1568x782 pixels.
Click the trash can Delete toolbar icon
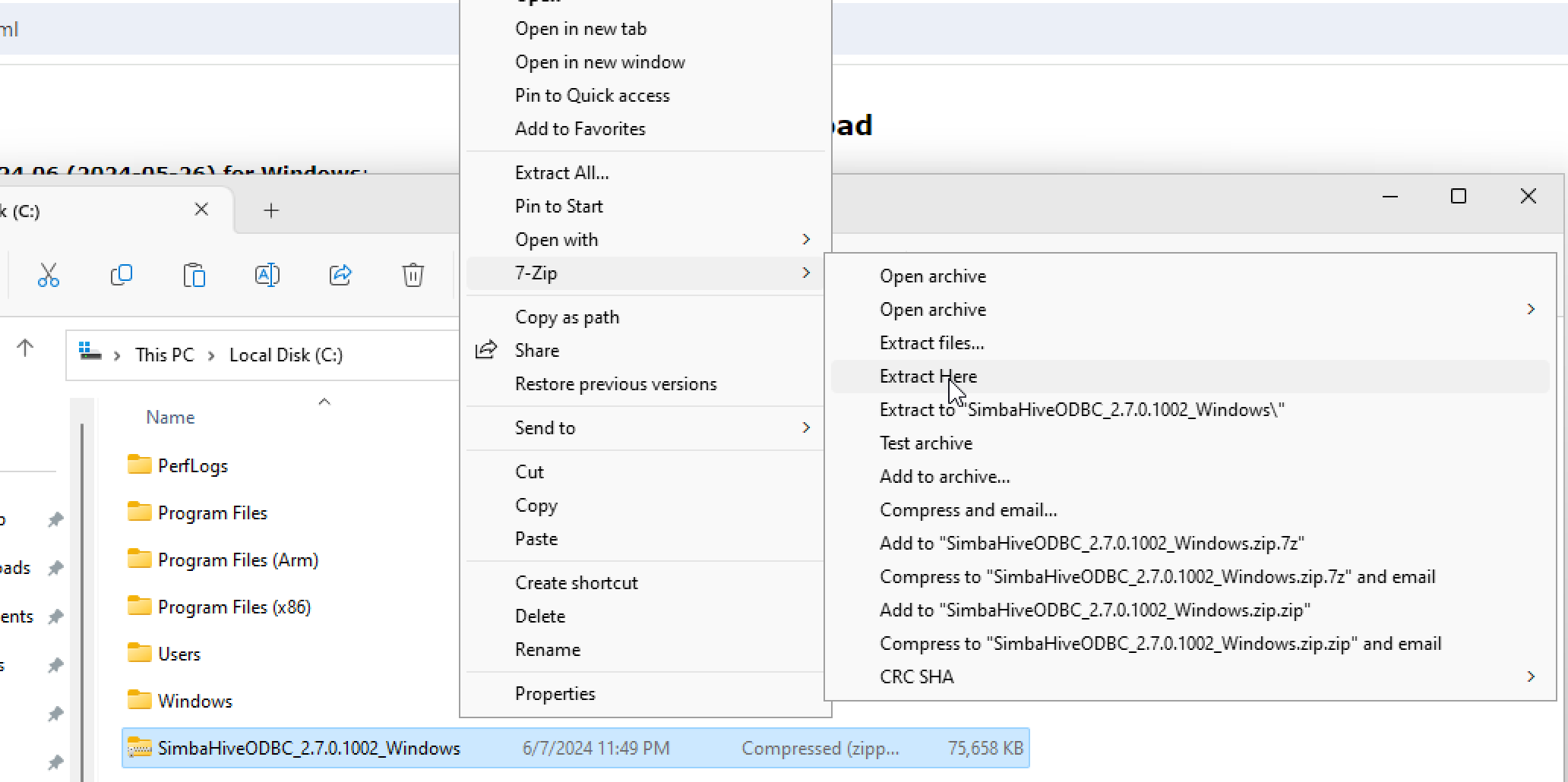click(413, 275)
